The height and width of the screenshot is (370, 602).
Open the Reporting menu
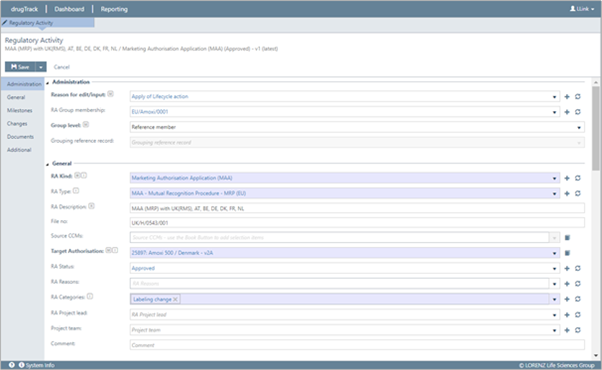(114, 9)
